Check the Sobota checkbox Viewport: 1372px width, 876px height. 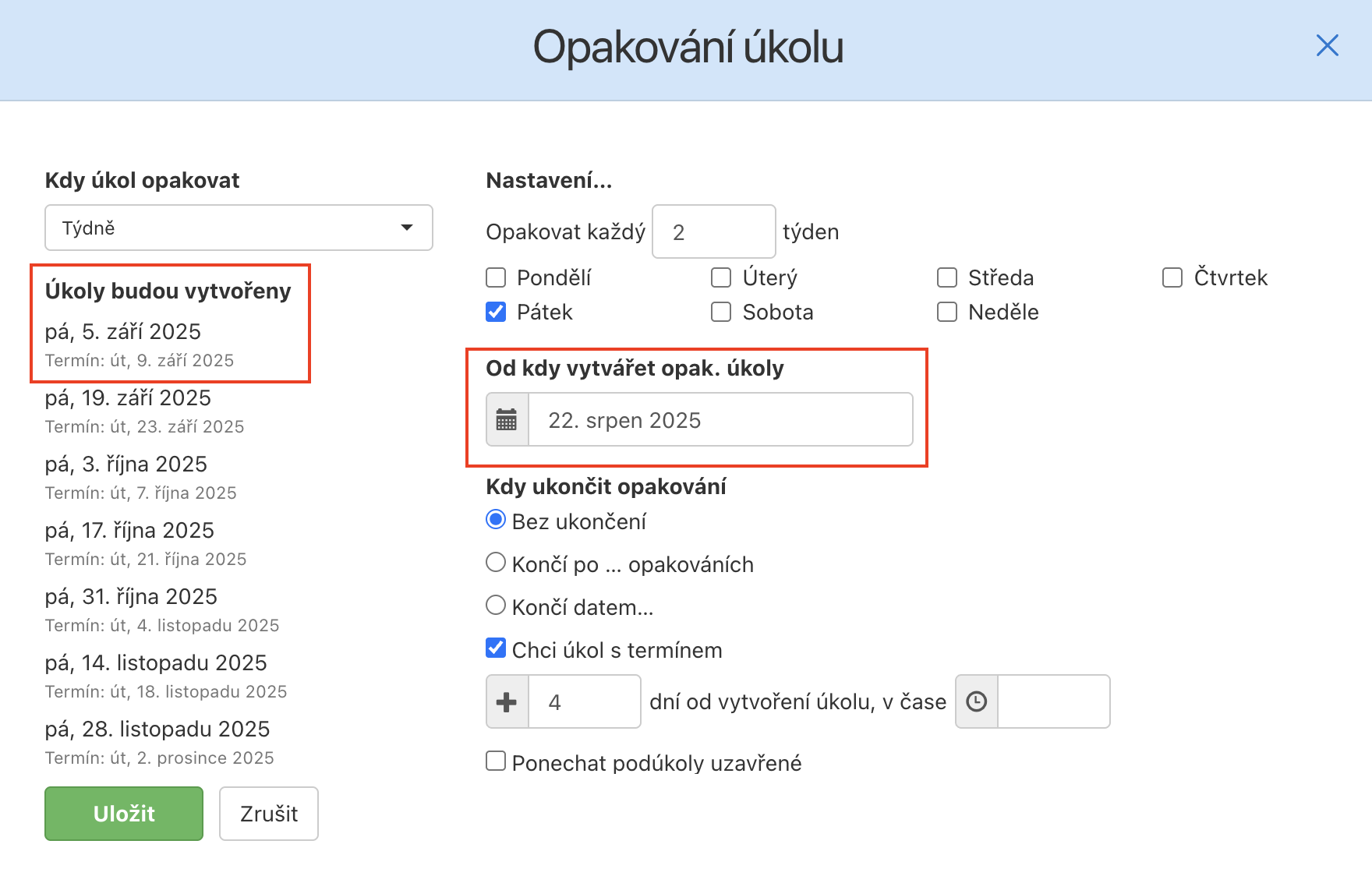click(721, 312)
